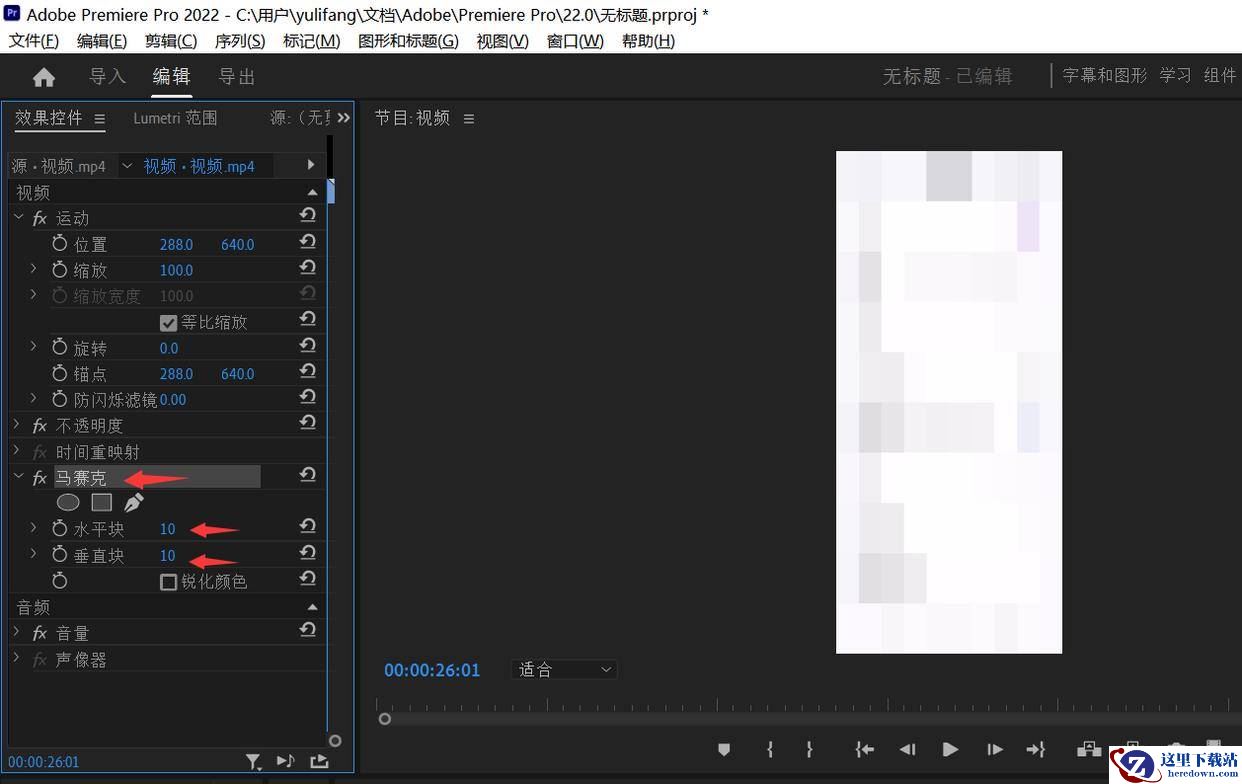Reset the 防闪烁滤镜 parameter
This screenshot has width=1242, height=784.
coord(308,398)
